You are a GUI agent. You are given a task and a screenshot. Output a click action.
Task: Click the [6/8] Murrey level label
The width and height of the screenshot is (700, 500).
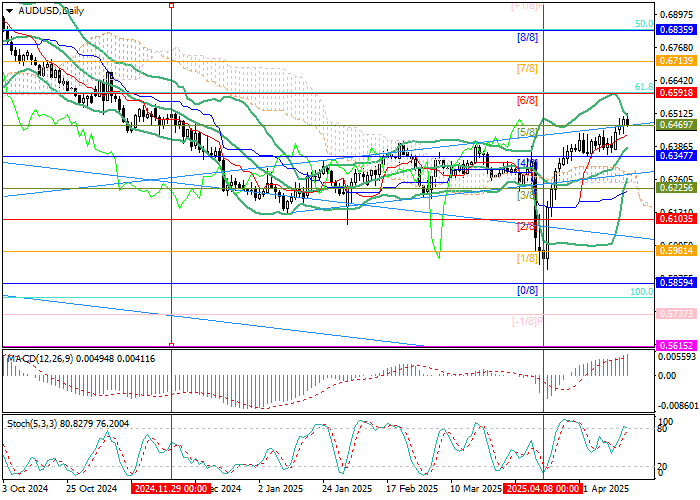527,100
